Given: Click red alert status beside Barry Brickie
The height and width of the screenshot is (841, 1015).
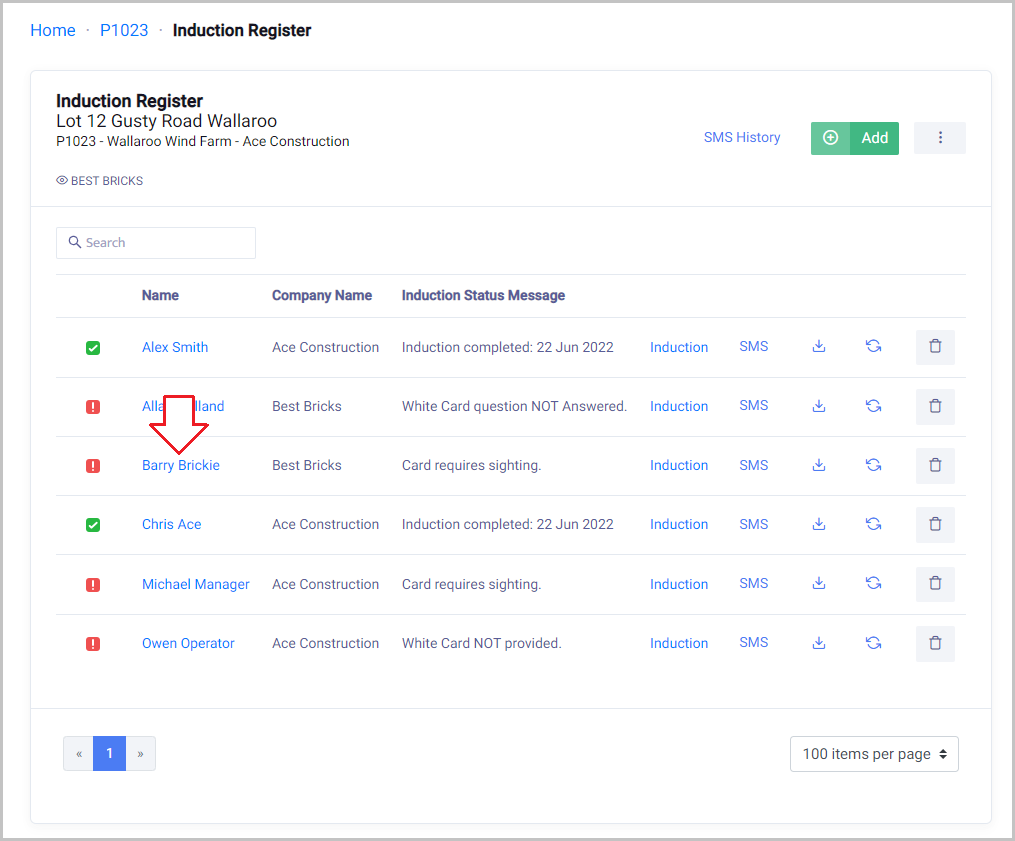Looking at the screenshot, I should [93, 466].
